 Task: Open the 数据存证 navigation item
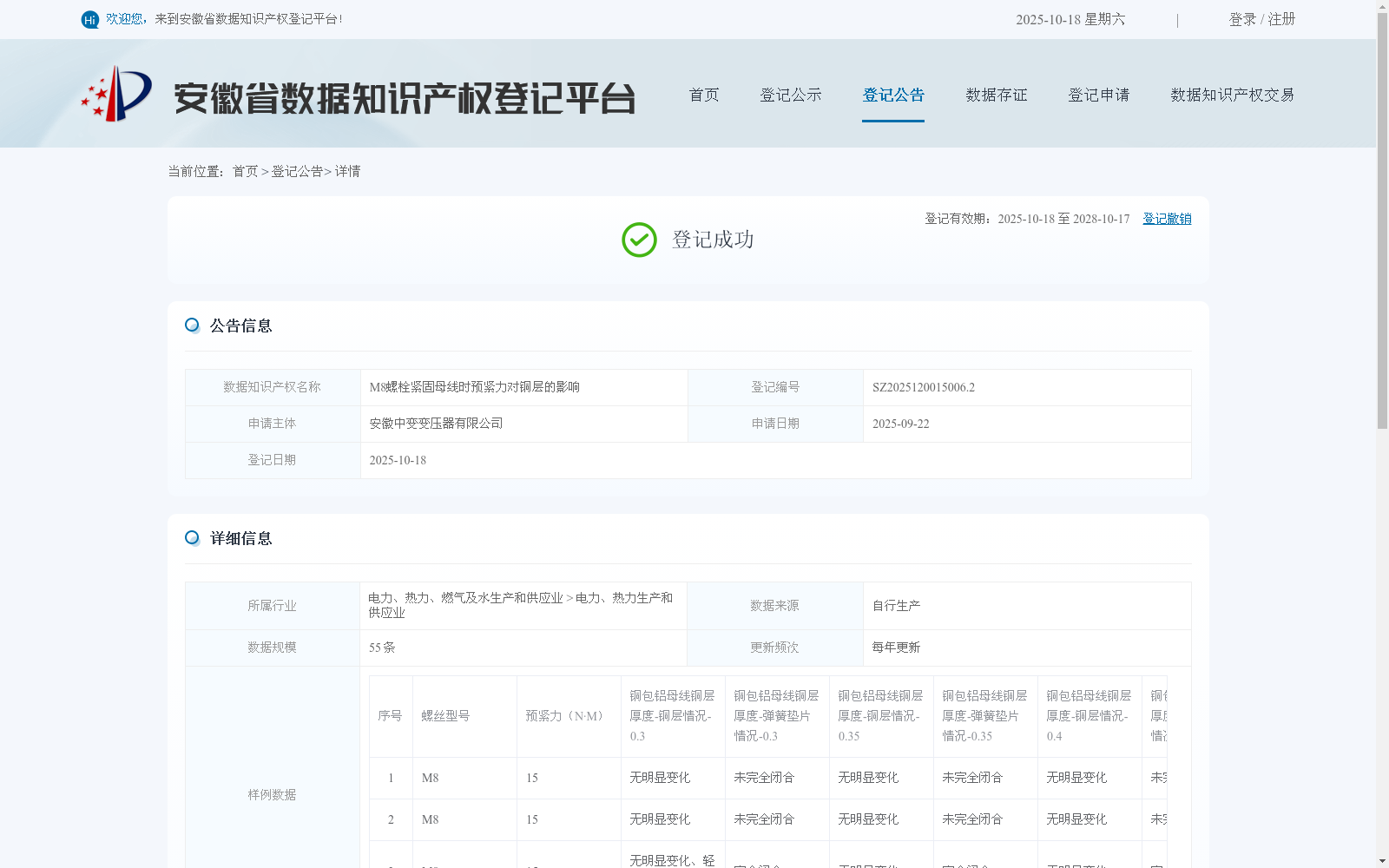[996, 95]
